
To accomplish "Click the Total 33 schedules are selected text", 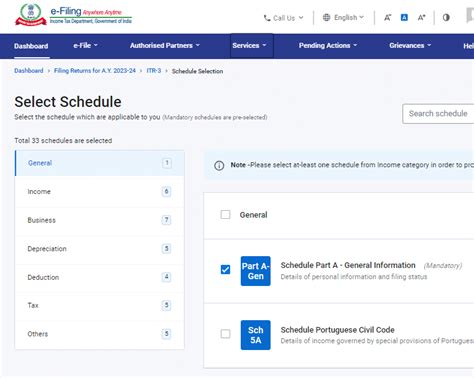I will 63,141.
